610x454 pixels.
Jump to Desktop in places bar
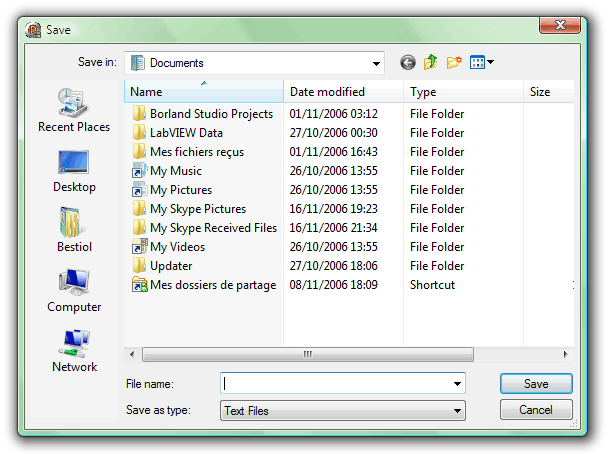[x=74, y=170]
